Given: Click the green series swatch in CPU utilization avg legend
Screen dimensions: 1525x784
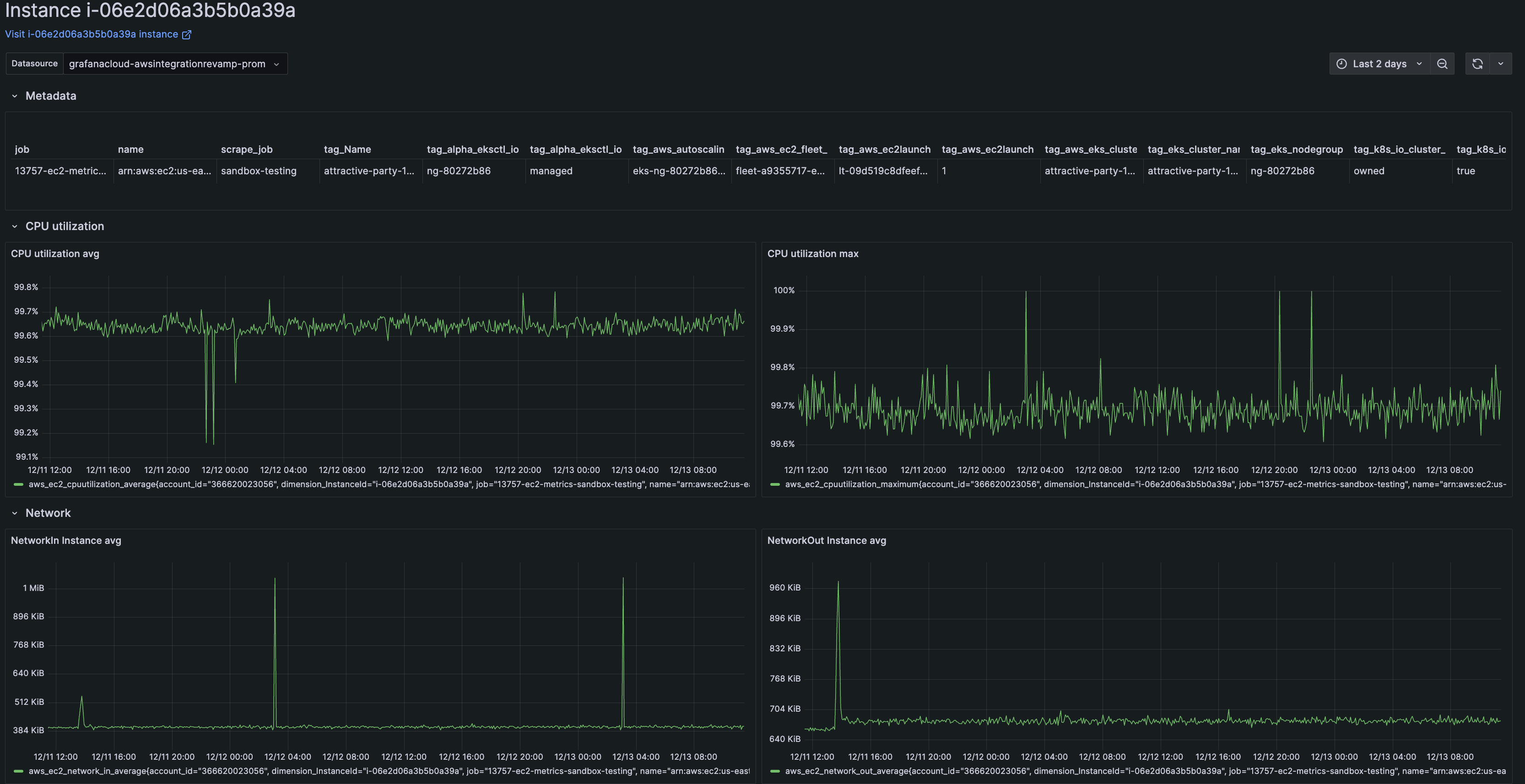Looking at the screenshot, I should (18, 484).
